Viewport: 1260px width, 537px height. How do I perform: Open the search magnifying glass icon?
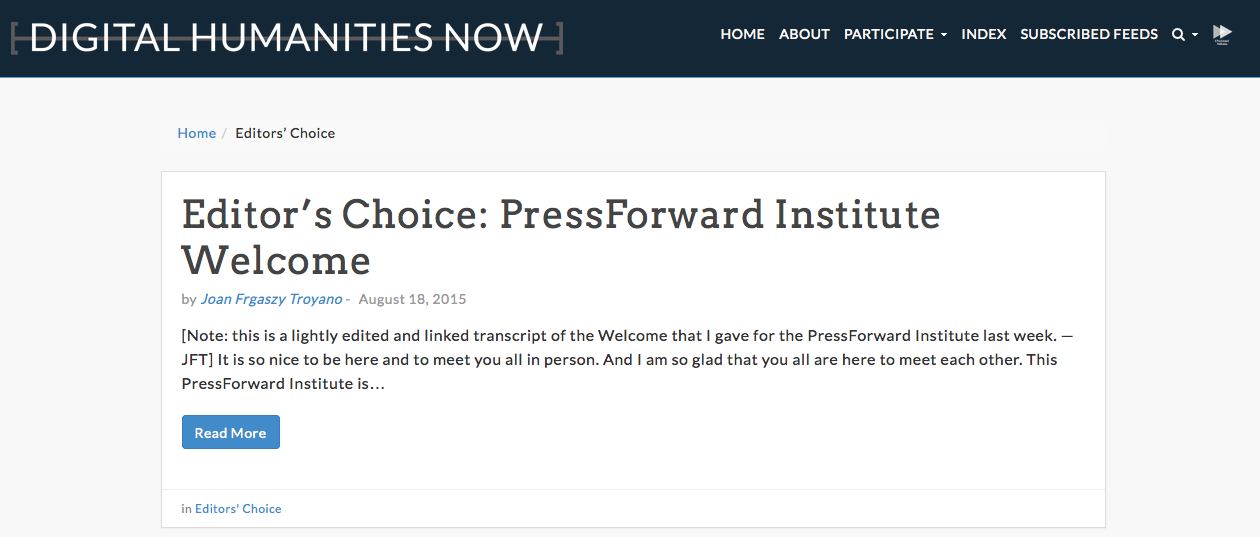1178,35
